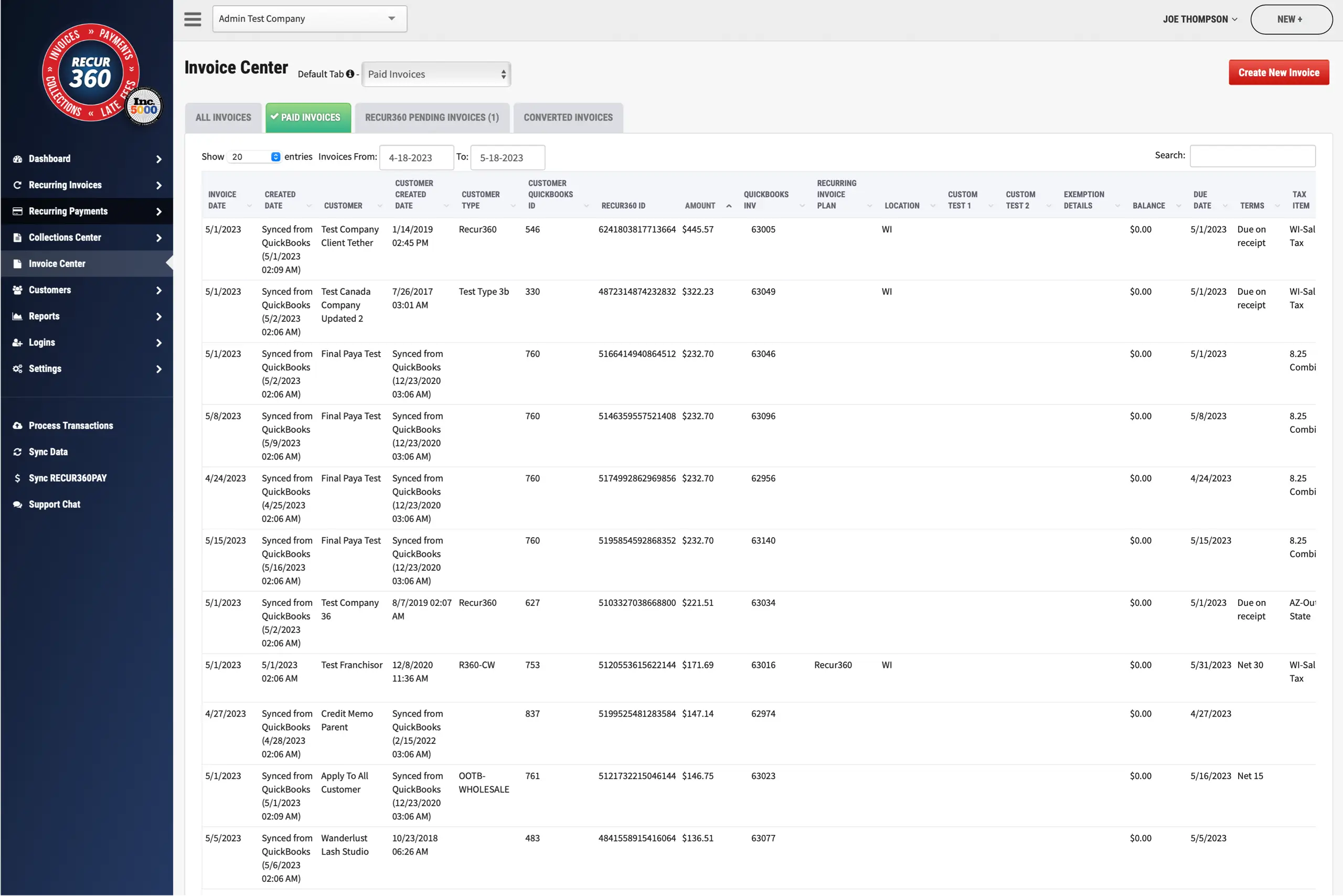
Task: Expand the Dashboard submenu chevron
Action: tap(159, 159)
